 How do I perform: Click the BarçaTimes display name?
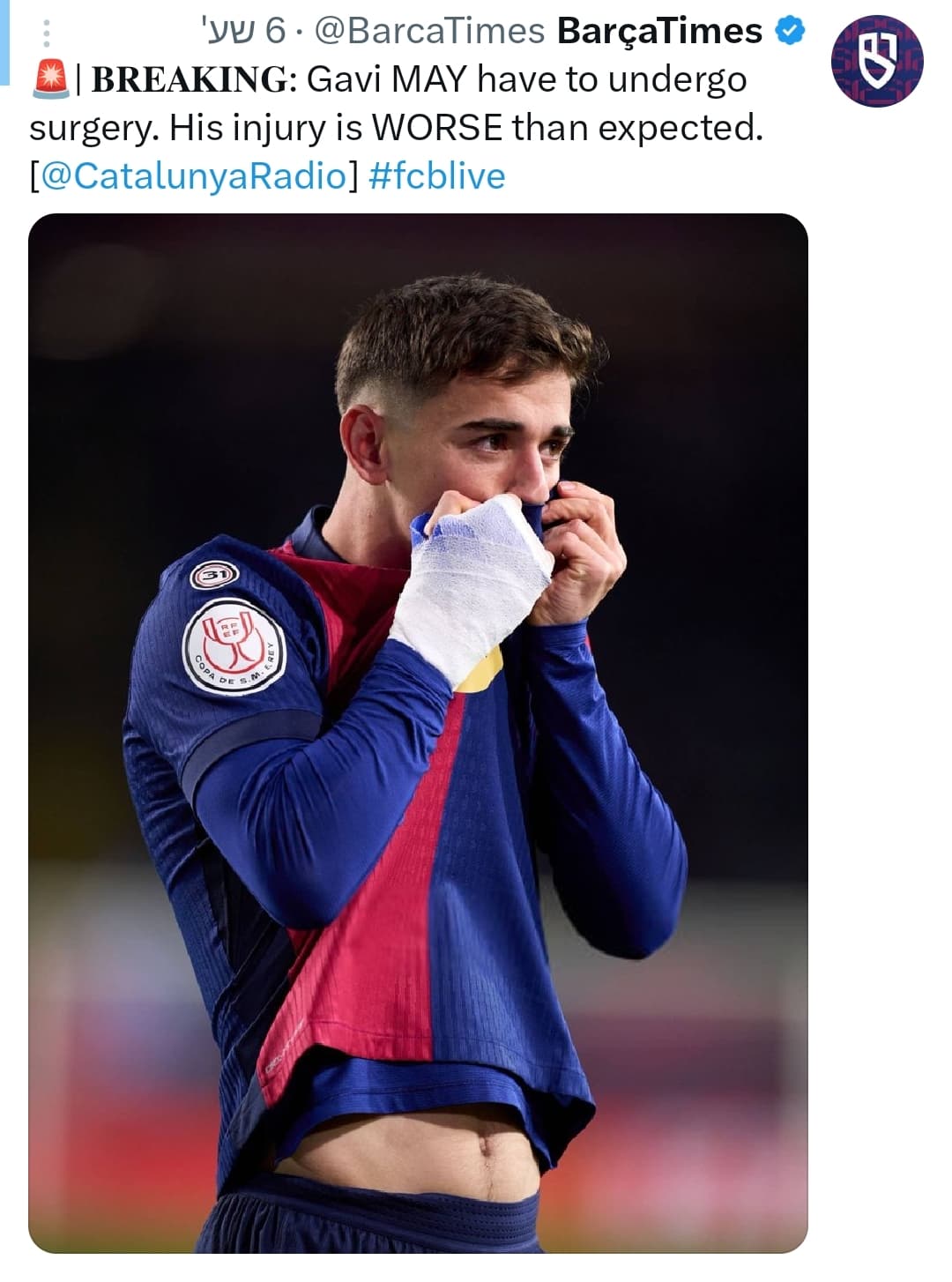660,32
